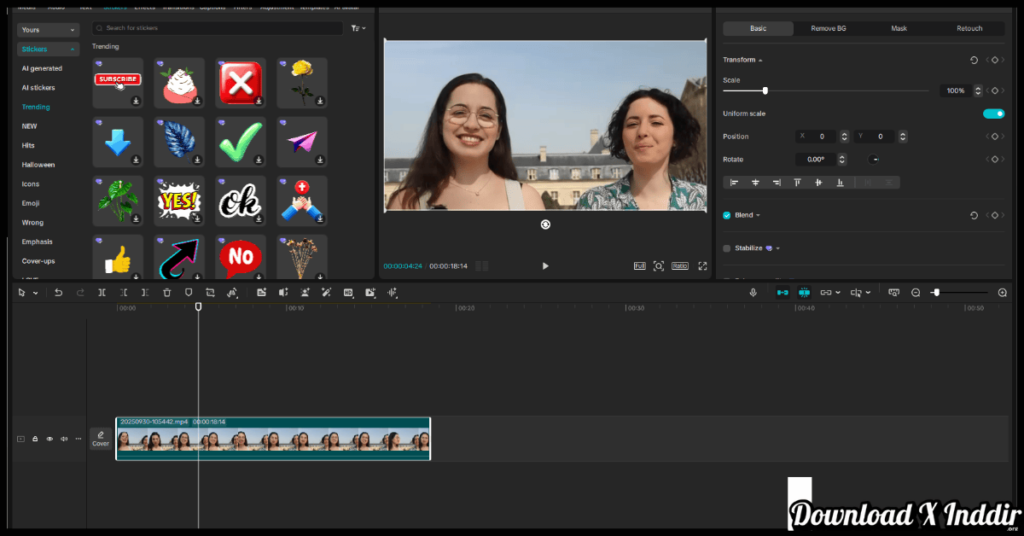Switch to the Remove BG tab

[x=828, y=29]
